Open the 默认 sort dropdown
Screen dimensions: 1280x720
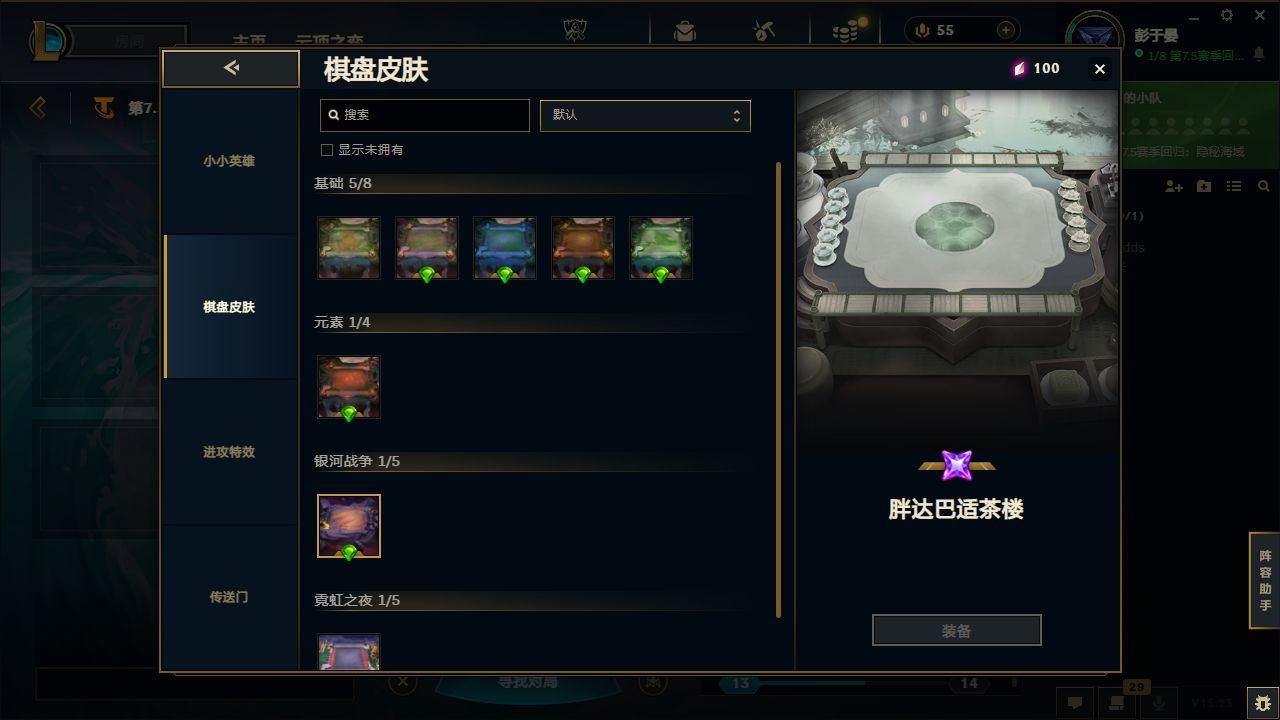click(645, 115)
